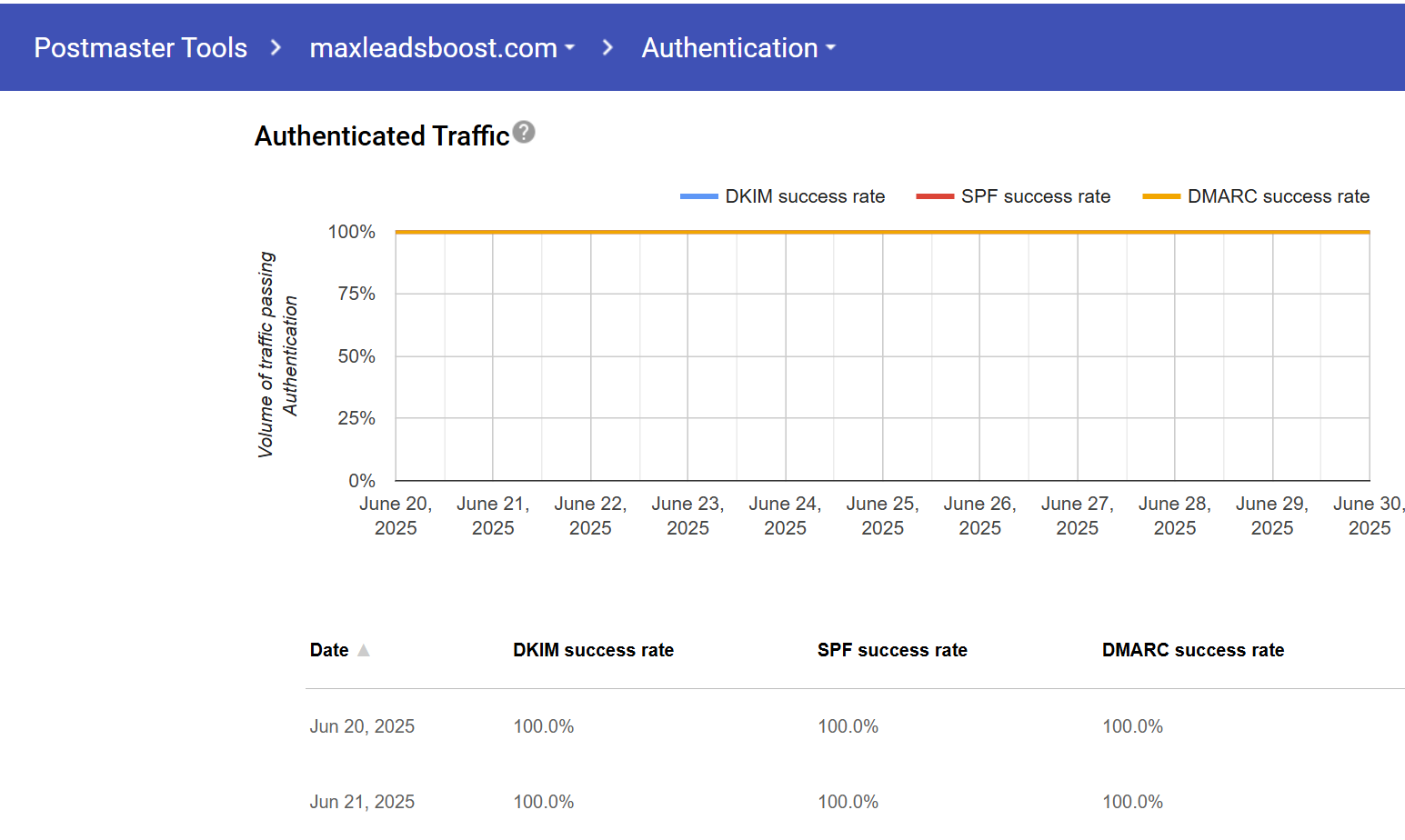Screen dimensions: 1405x840
Task: Click chart line above June 22, 2025
Action: 590,233
